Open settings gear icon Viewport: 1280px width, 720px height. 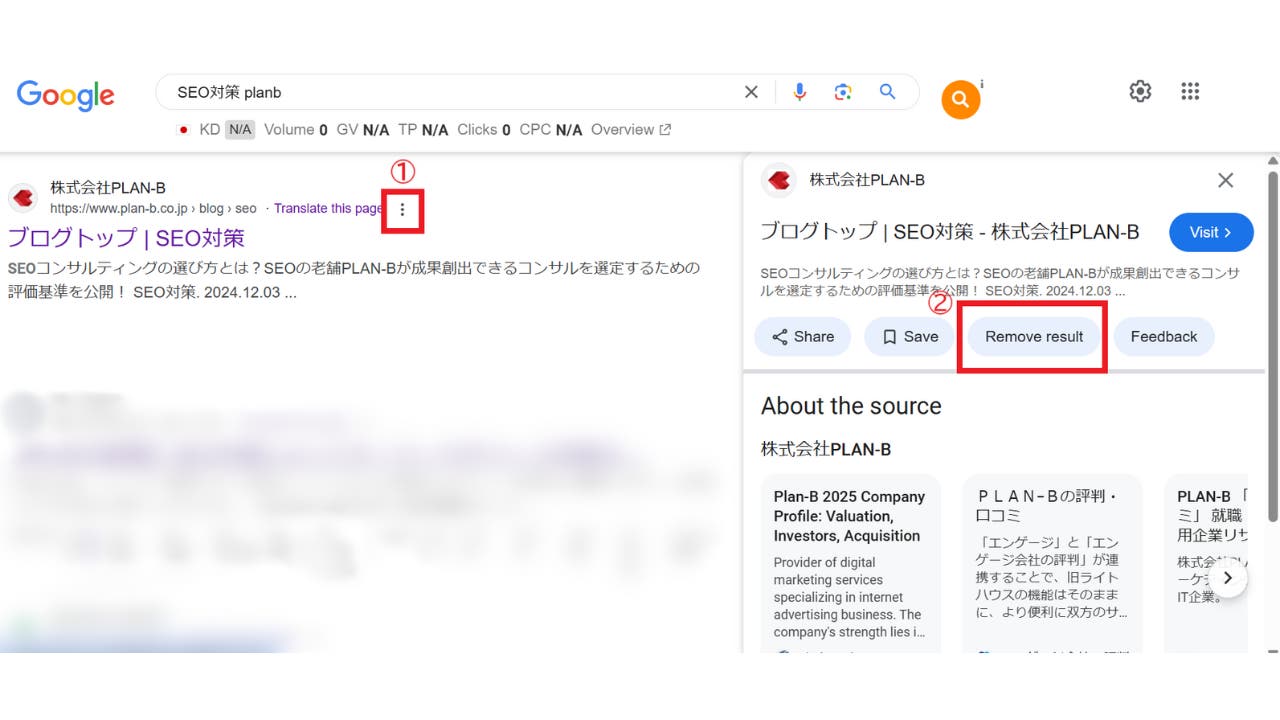[x=1140, y=91]
